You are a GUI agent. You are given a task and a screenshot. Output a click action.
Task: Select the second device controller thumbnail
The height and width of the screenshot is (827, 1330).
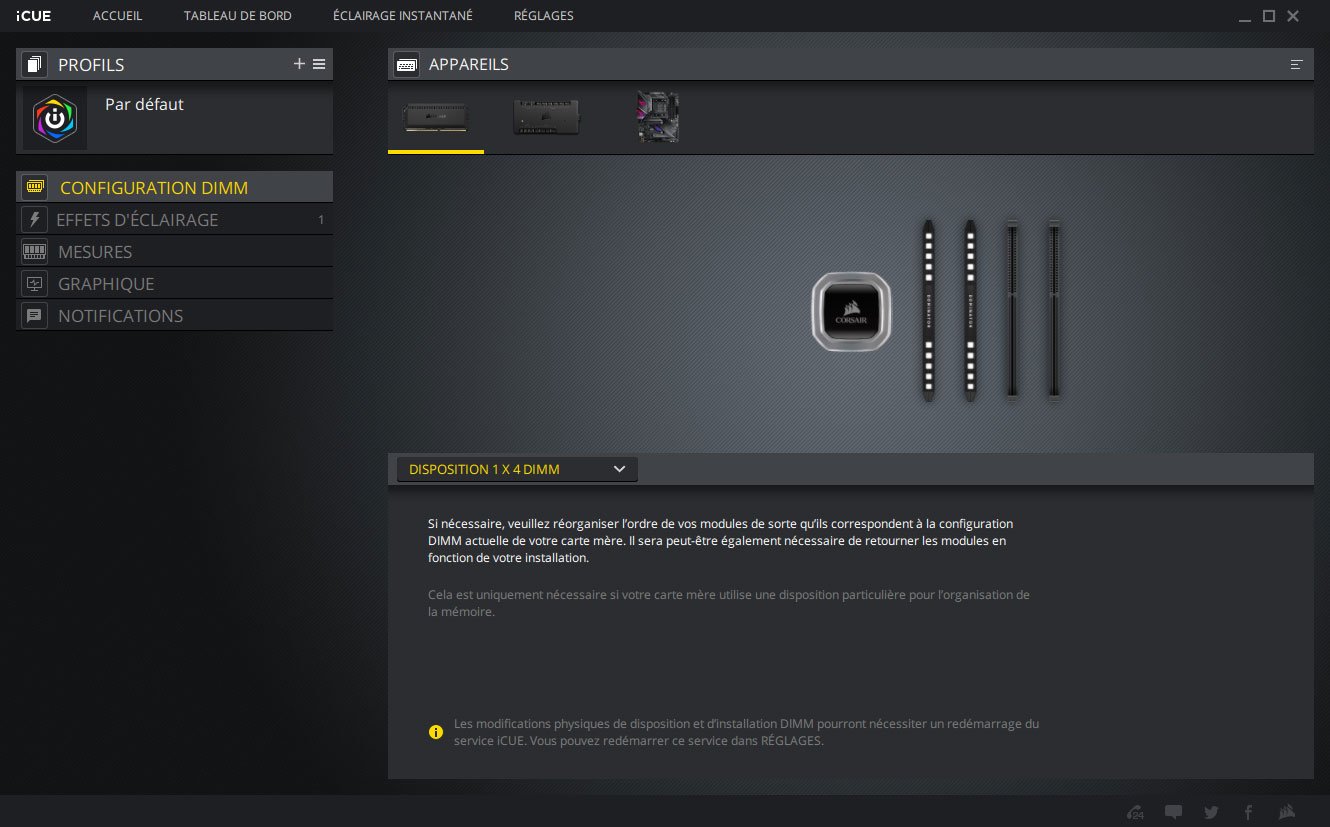pyautogui.click(x=546, y=117)
